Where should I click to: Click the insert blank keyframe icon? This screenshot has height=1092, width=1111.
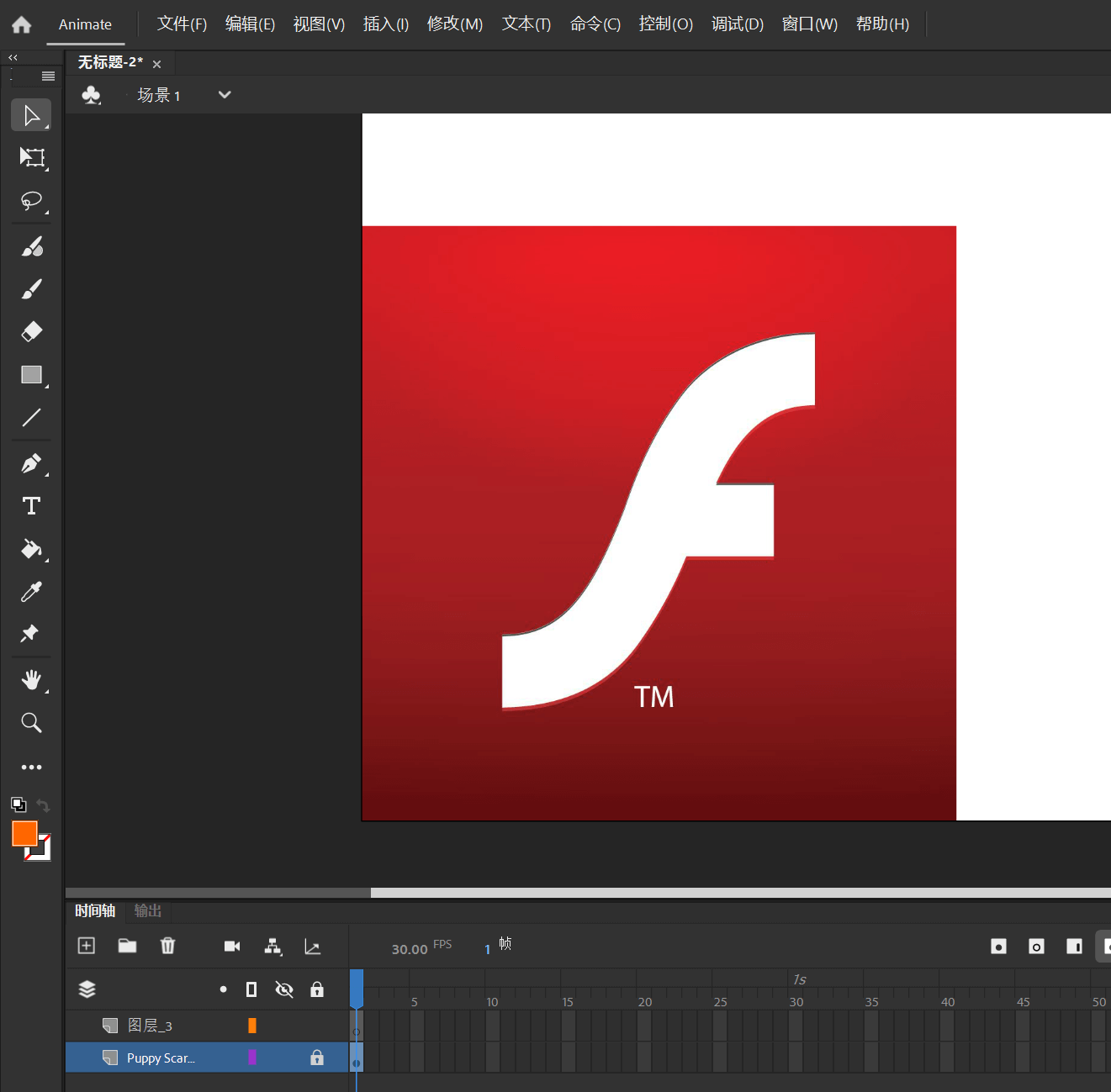click(x=1036, y=947)
